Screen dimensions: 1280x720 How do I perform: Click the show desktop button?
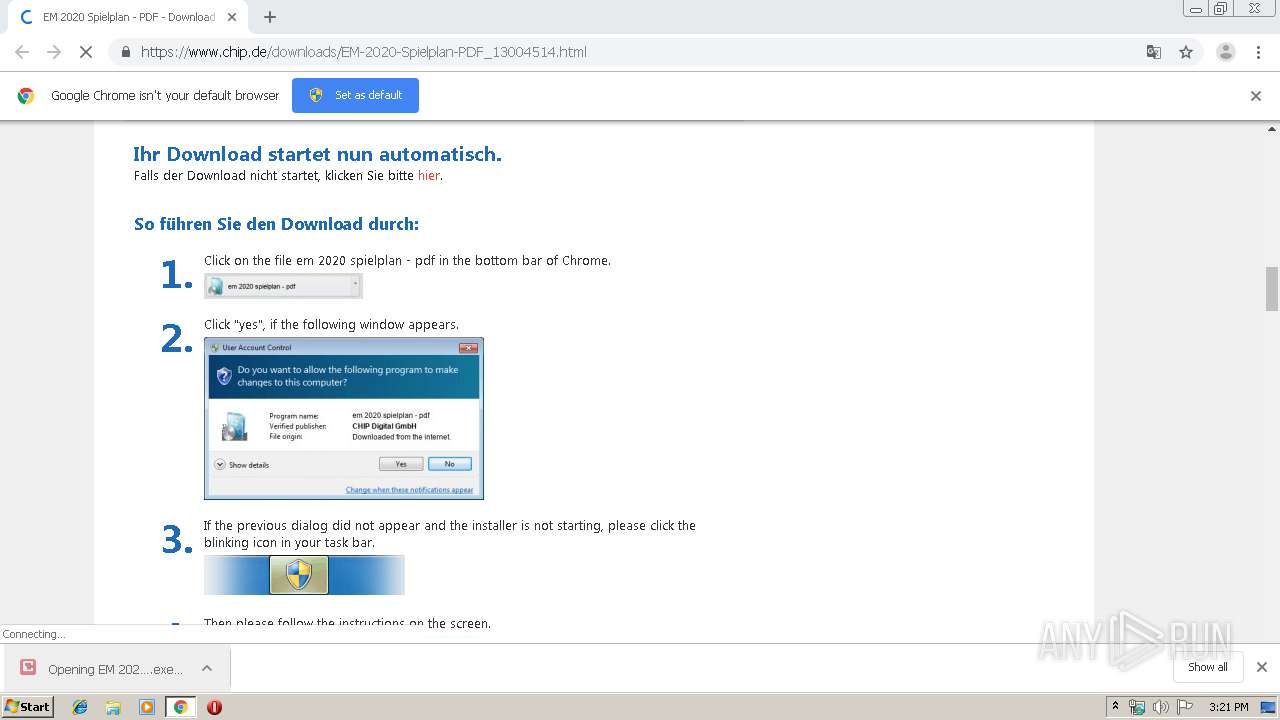tap(1268, 707)
